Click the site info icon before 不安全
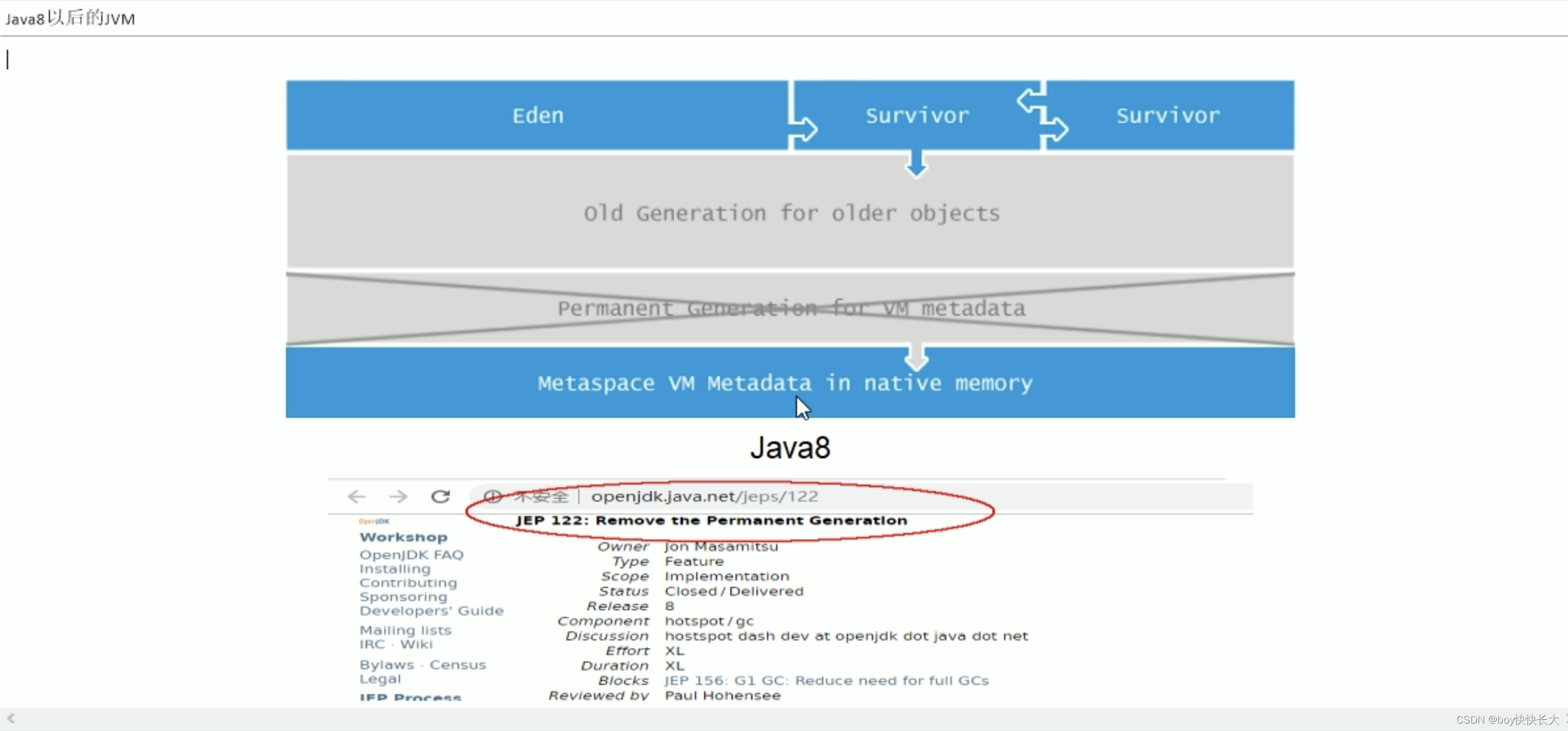1568x731 pixels. [x=493, y=497]
